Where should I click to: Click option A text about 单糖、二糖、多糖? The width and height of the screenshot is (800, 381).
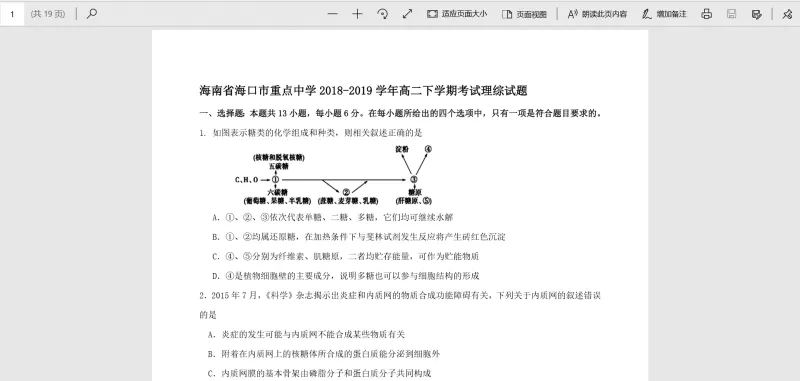point(333,217)
